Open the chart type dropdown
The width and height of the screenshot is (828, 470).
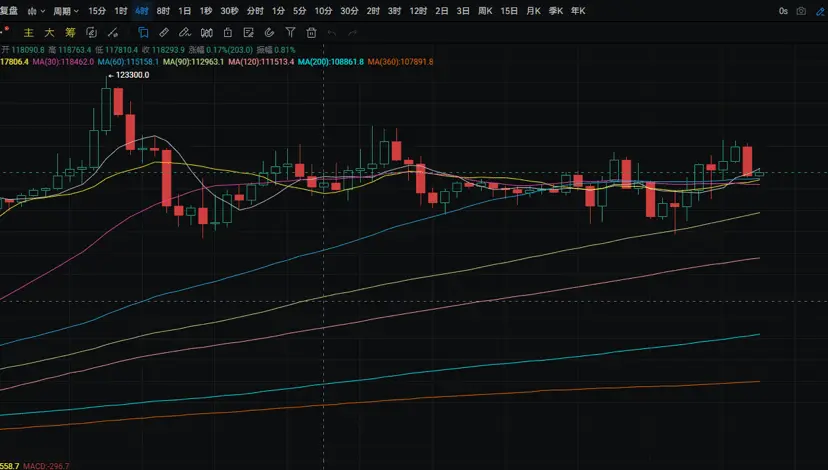point(36,11)
